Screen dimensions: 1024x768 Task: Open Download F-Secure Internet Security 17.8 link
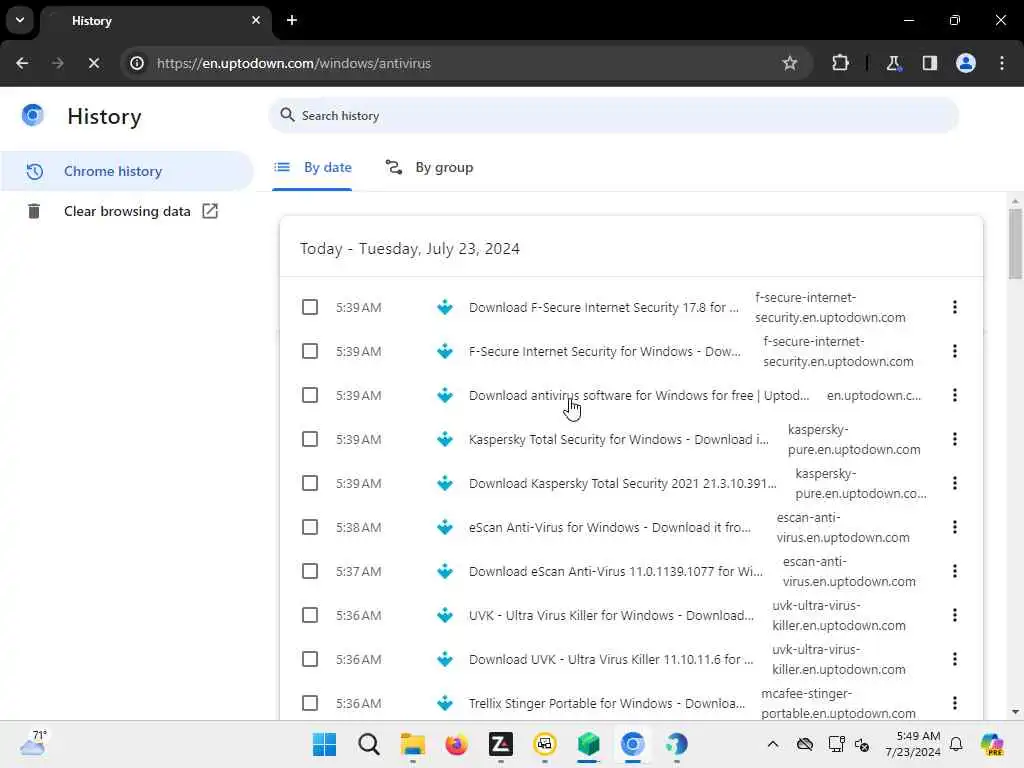click(x=603, y=308)
